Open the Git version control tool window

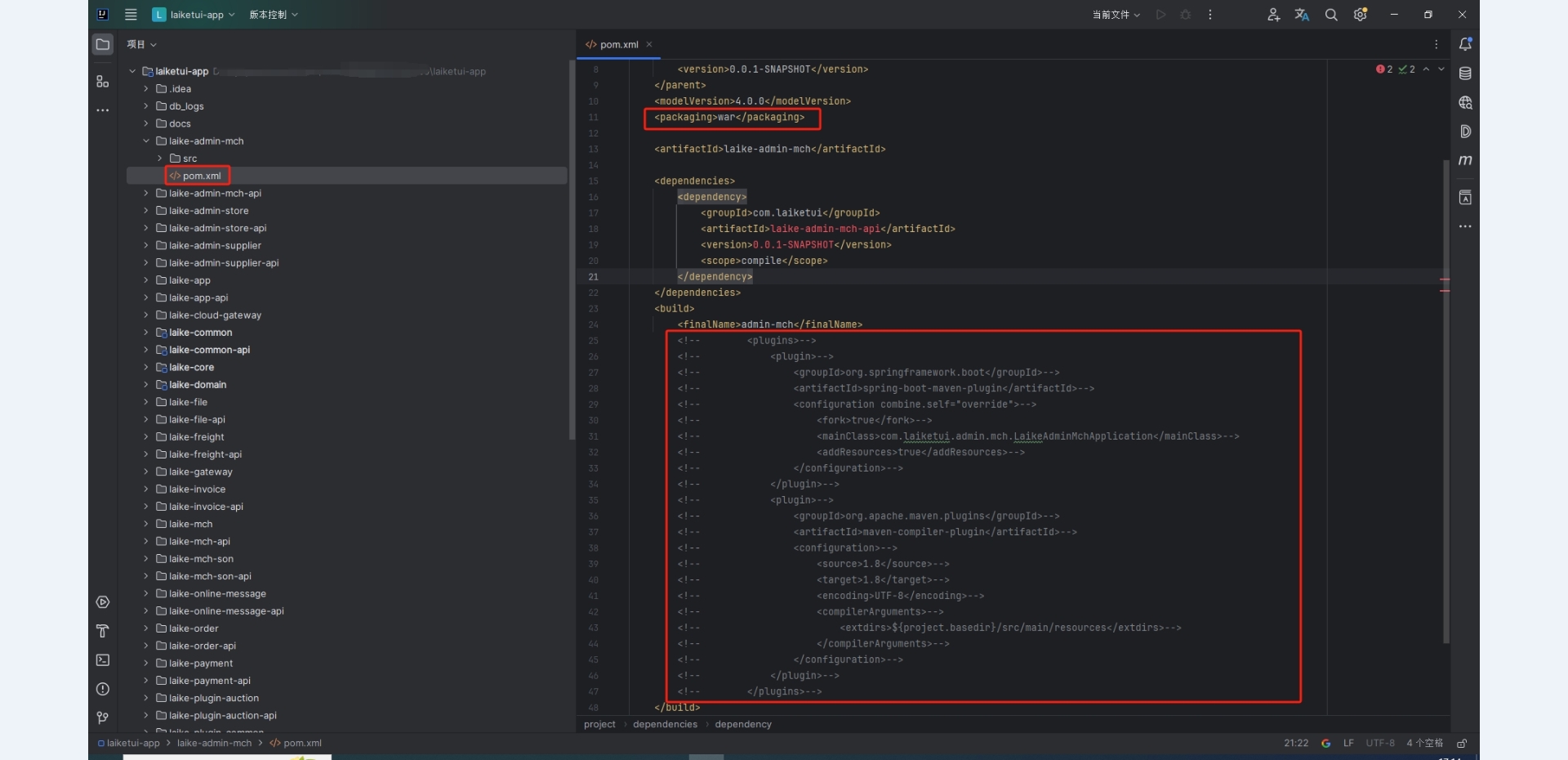(103, 718)
